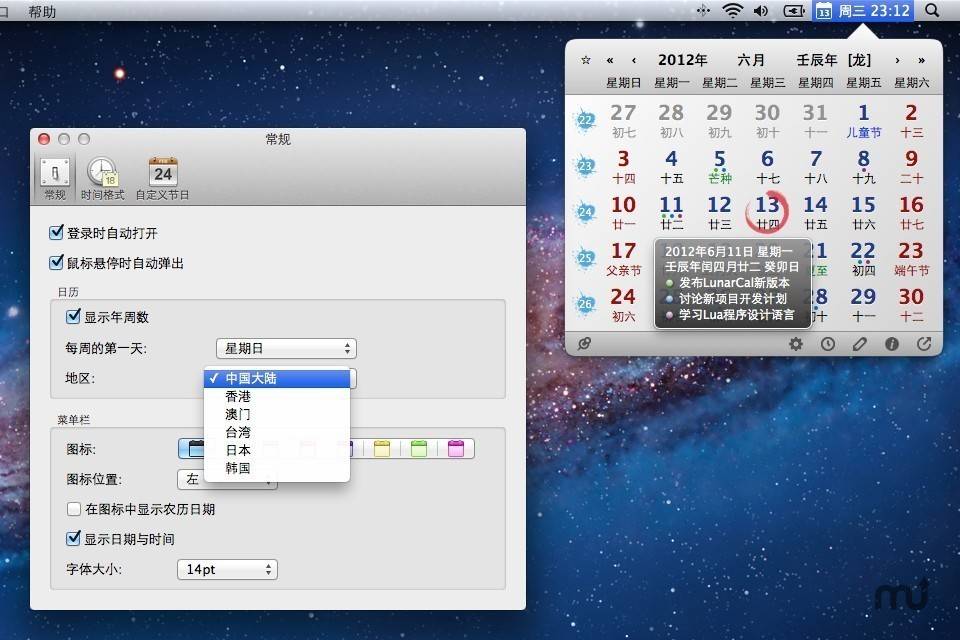Click week 23 badge in calendar

pyautogui.click(x=586, y=165)
